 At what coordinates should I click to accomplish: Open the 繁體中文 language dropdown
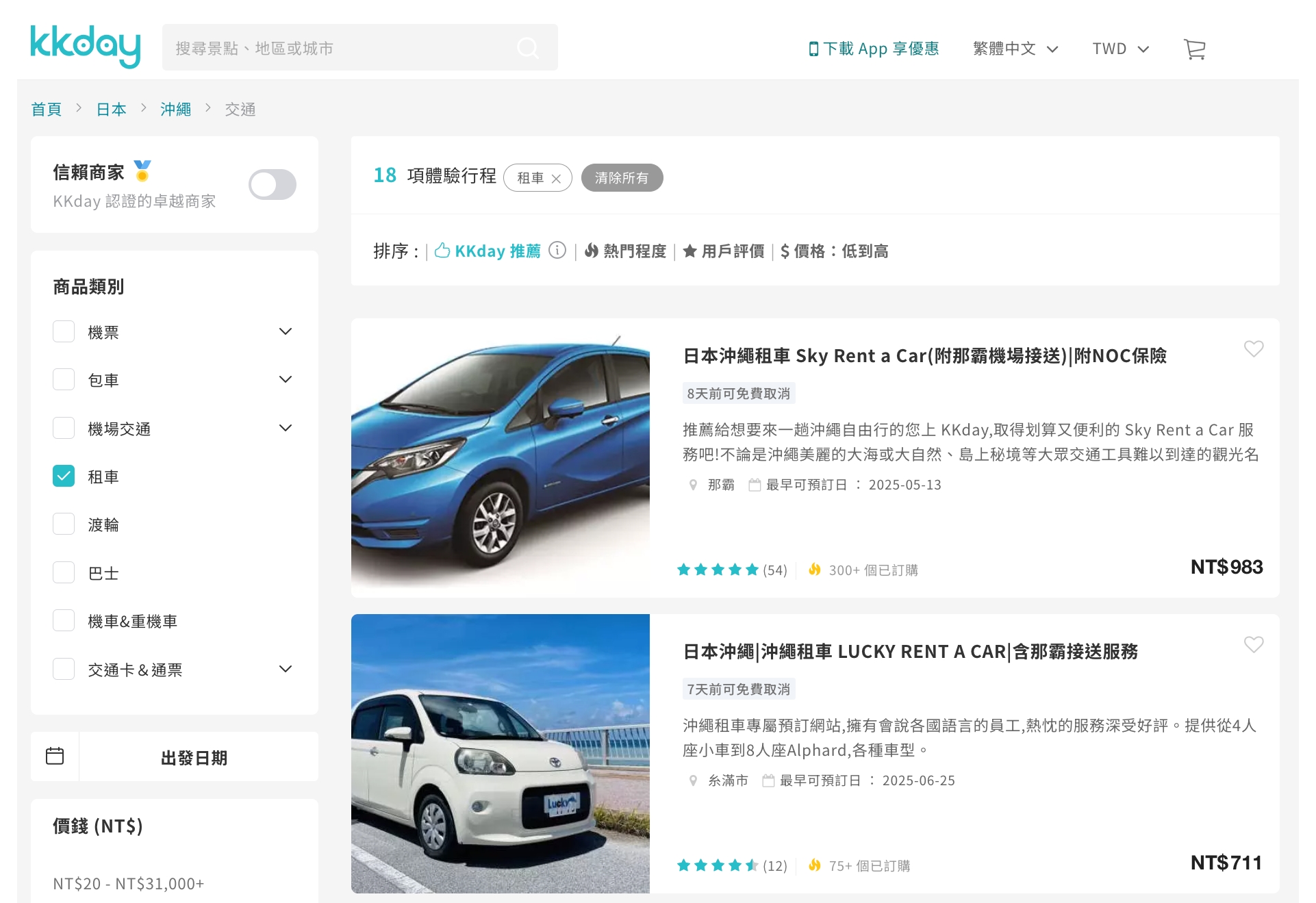click(x=1015, y=49)
